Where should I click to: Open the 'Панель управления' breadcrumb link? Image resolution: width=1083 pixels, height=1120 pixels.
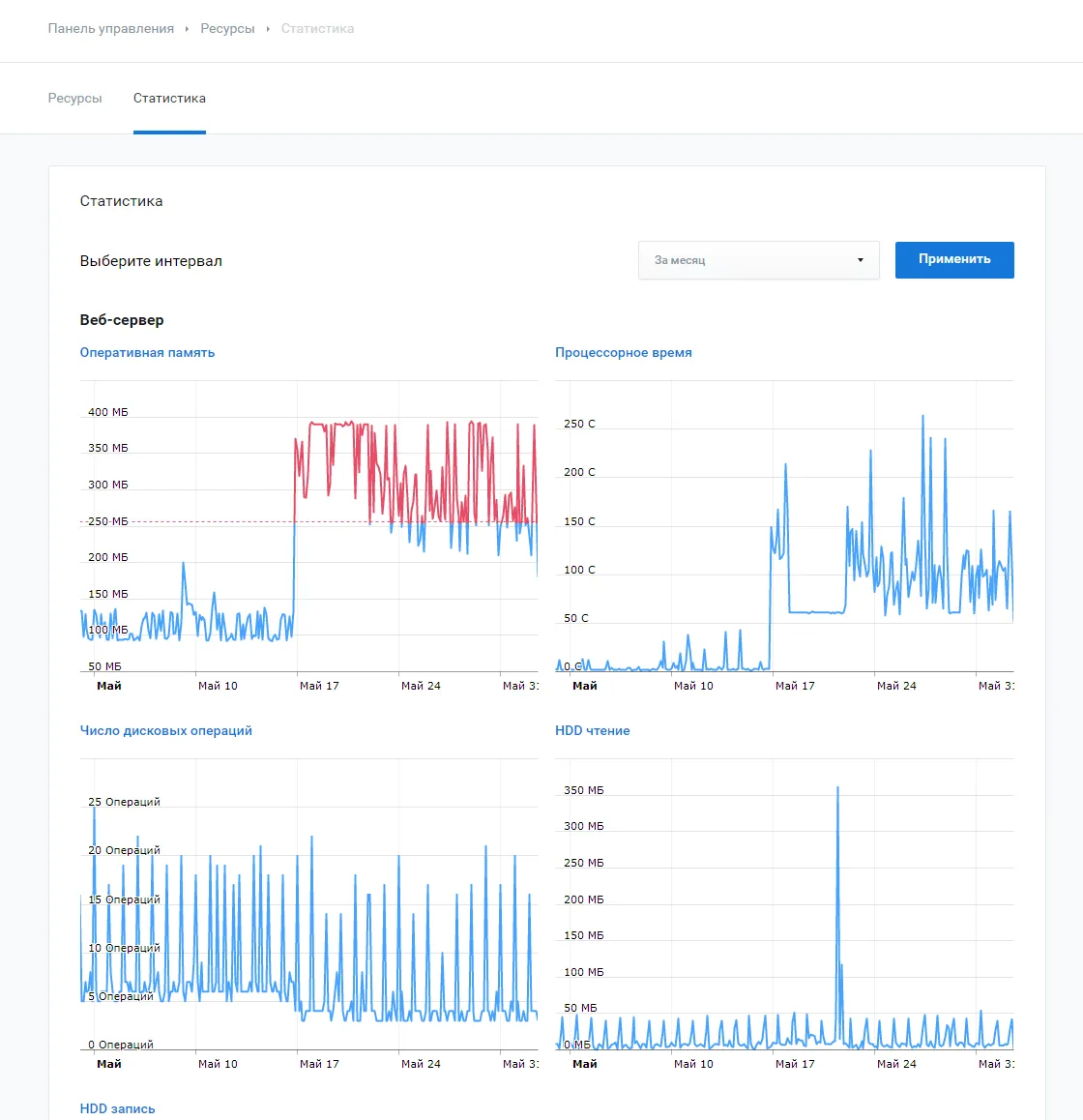click(x=110, y=29)
